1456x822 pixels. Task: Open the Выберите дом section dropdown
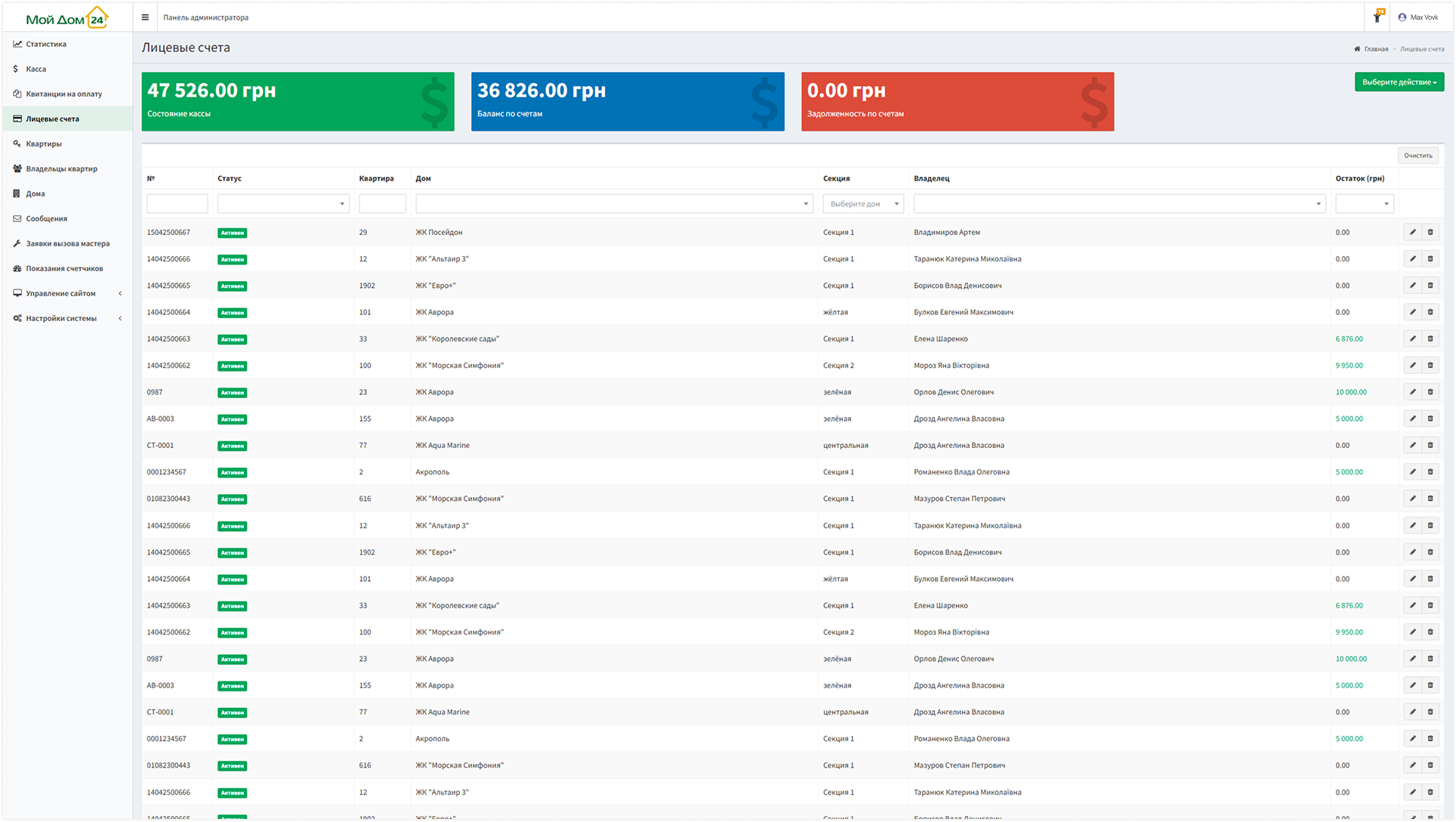pos(863,204)
